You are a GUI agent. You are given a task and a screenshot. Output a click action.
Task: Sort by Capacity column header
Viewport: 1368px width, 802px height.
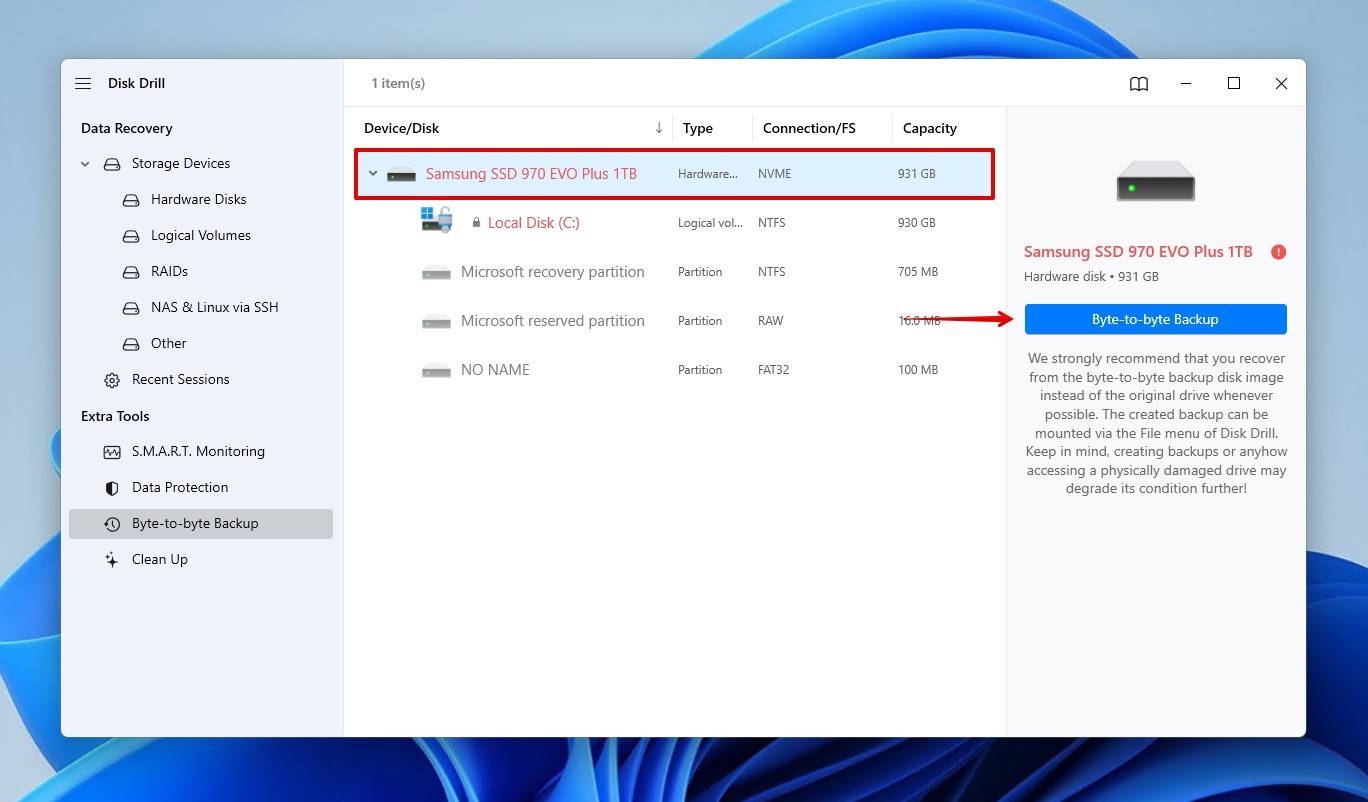pyautogui.click(x=930, y=128)
